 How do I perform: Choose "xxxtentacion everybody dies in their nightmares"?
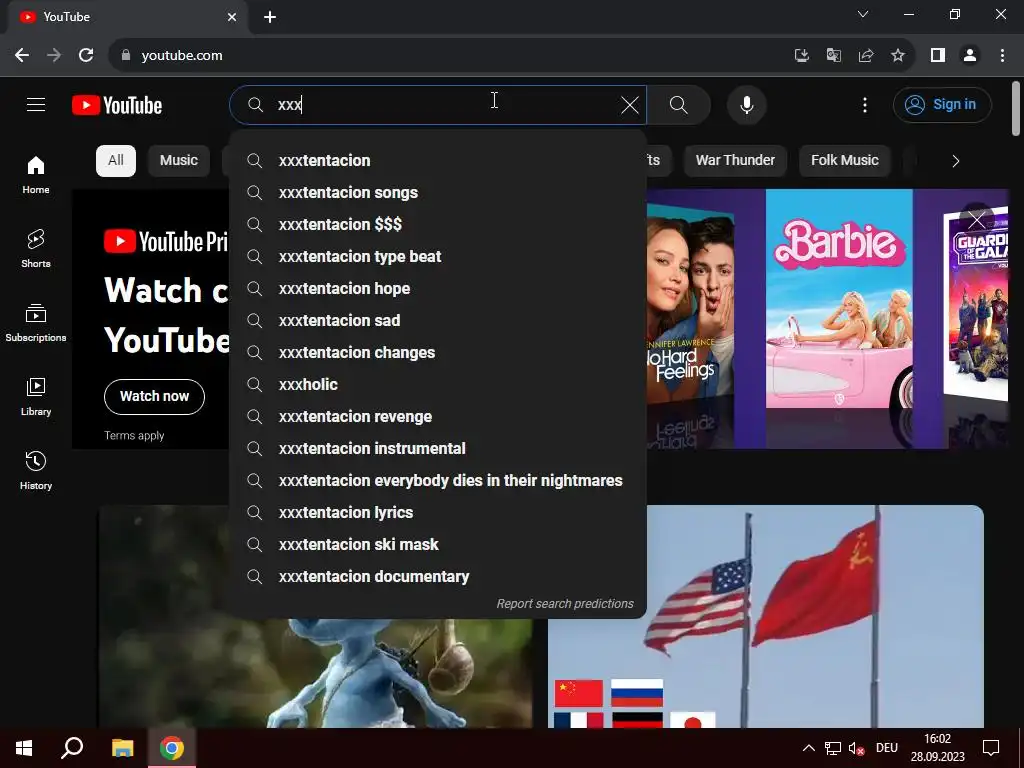click(438, 481)
